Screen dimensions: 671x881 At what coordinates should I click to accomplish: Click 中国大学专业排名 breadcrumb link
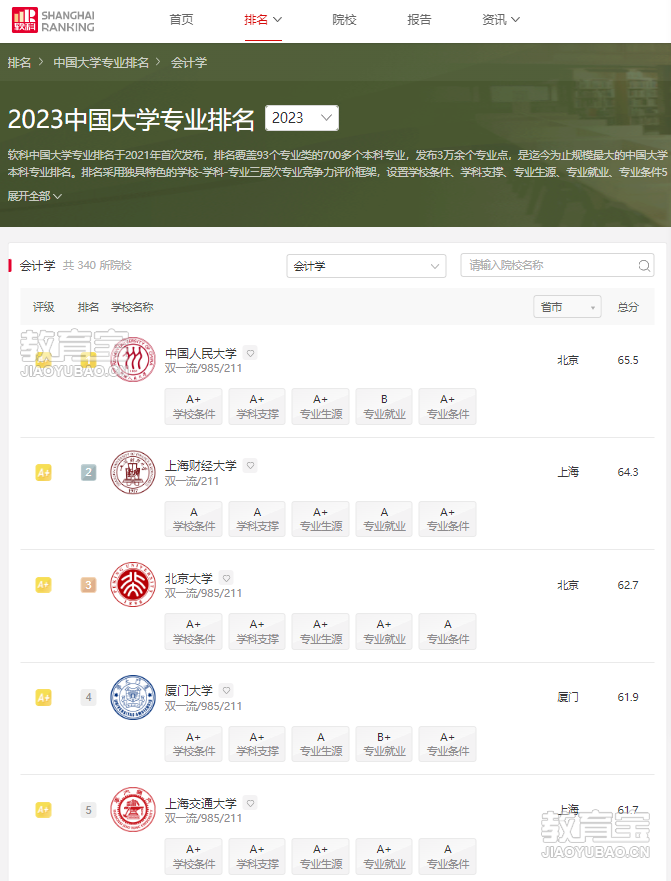click(101, 62)
